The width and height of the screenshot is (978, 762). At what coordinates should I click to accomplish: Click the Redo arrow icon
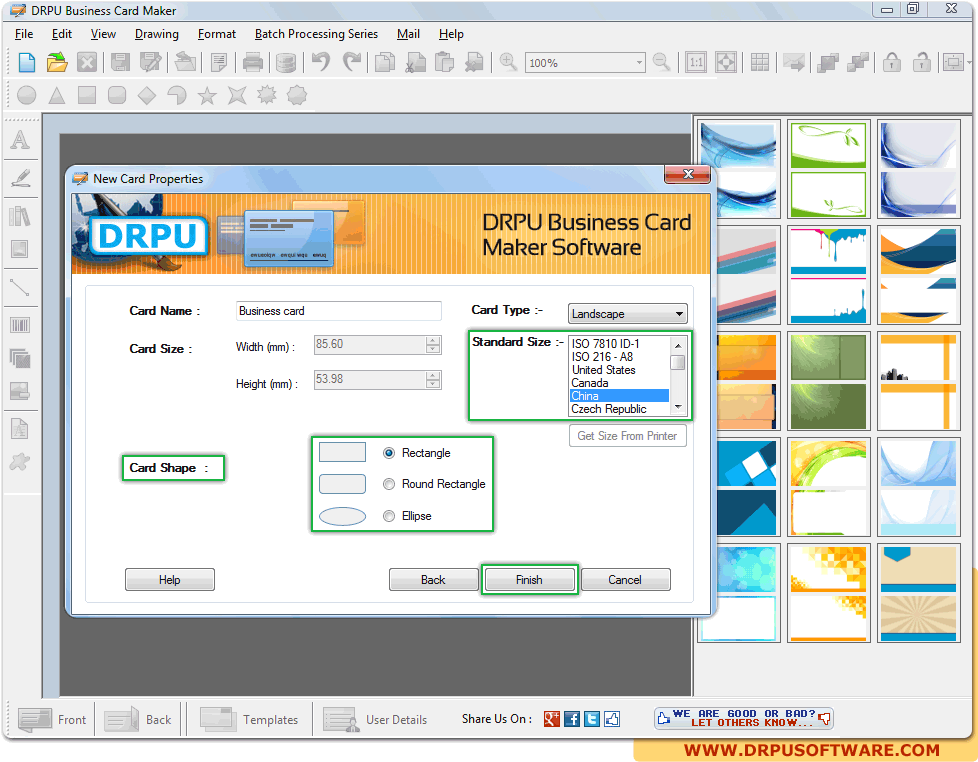pos(352,62)
